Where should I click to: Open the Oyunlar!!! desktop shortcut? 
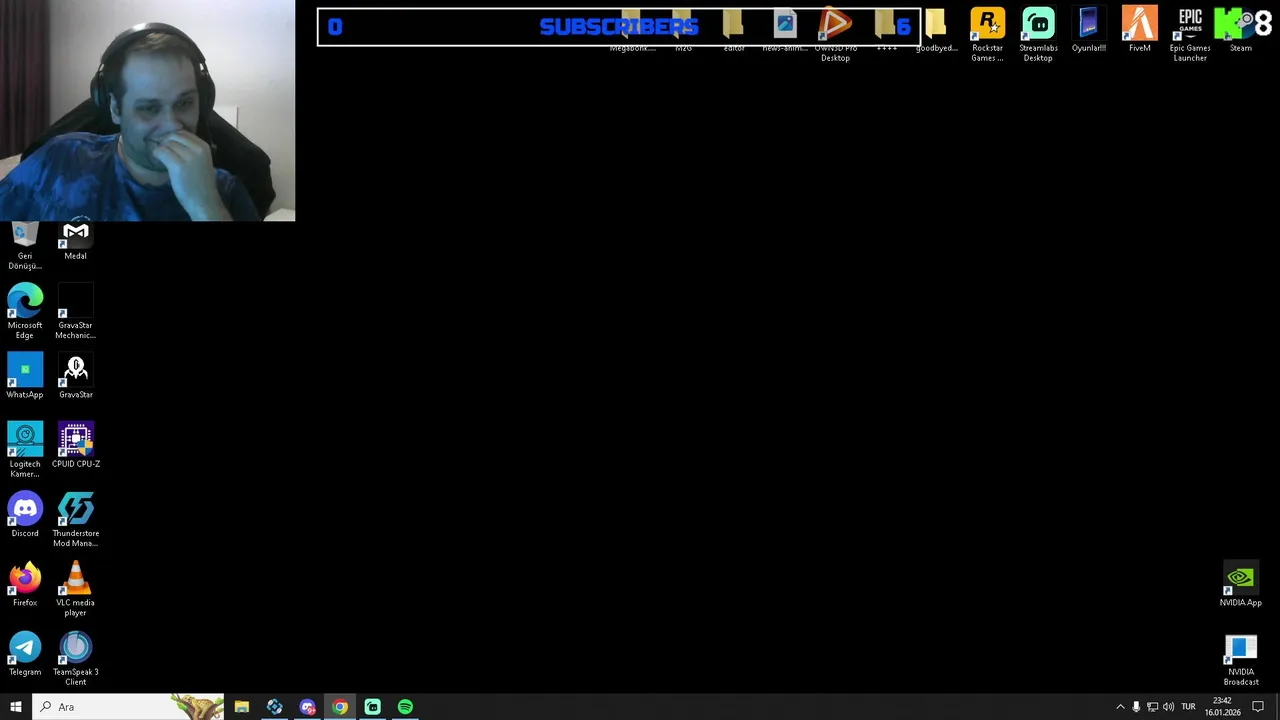pos(1088,29)
